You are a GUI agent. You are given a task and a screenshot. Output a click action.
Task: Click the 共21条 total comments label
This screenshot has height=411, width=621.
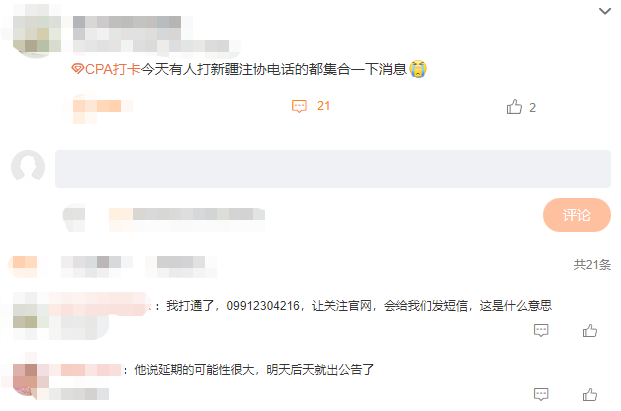point(592,264)
